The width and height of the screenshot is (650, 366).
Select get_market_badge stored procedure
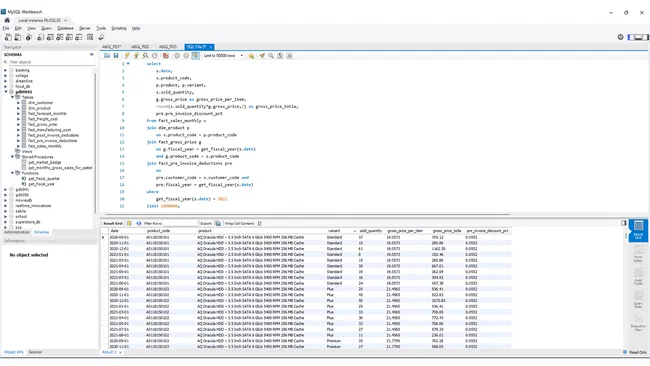(x=44, y=162)
